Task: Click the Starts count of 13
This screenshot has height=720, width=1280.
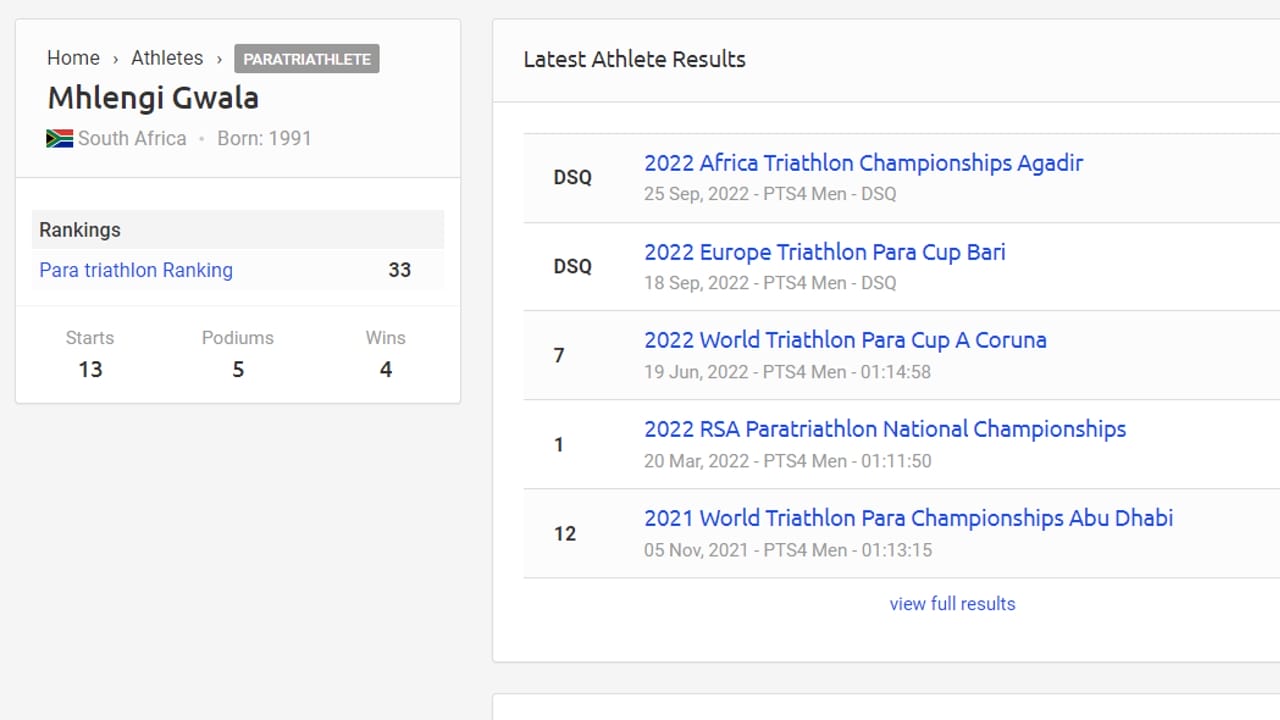Action: pos(90,370)
